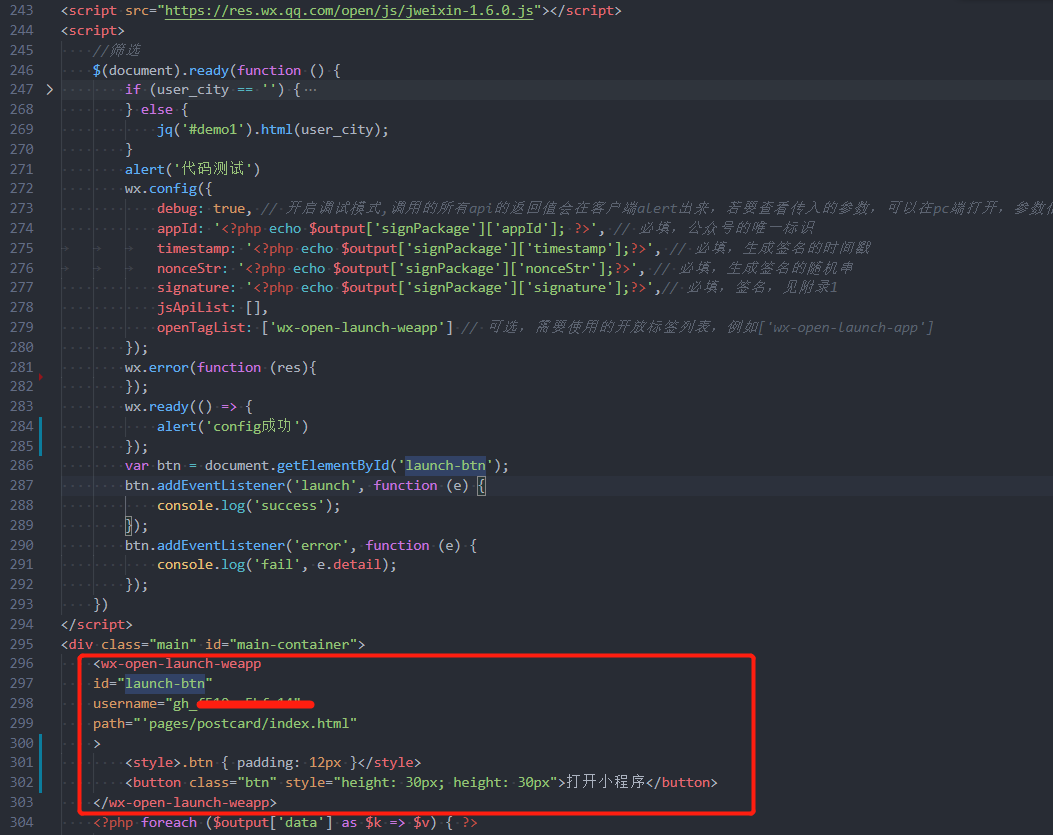
Task: Click the if (user_city == '') statement
Action: pyautogui.click(x=212, y=89)
